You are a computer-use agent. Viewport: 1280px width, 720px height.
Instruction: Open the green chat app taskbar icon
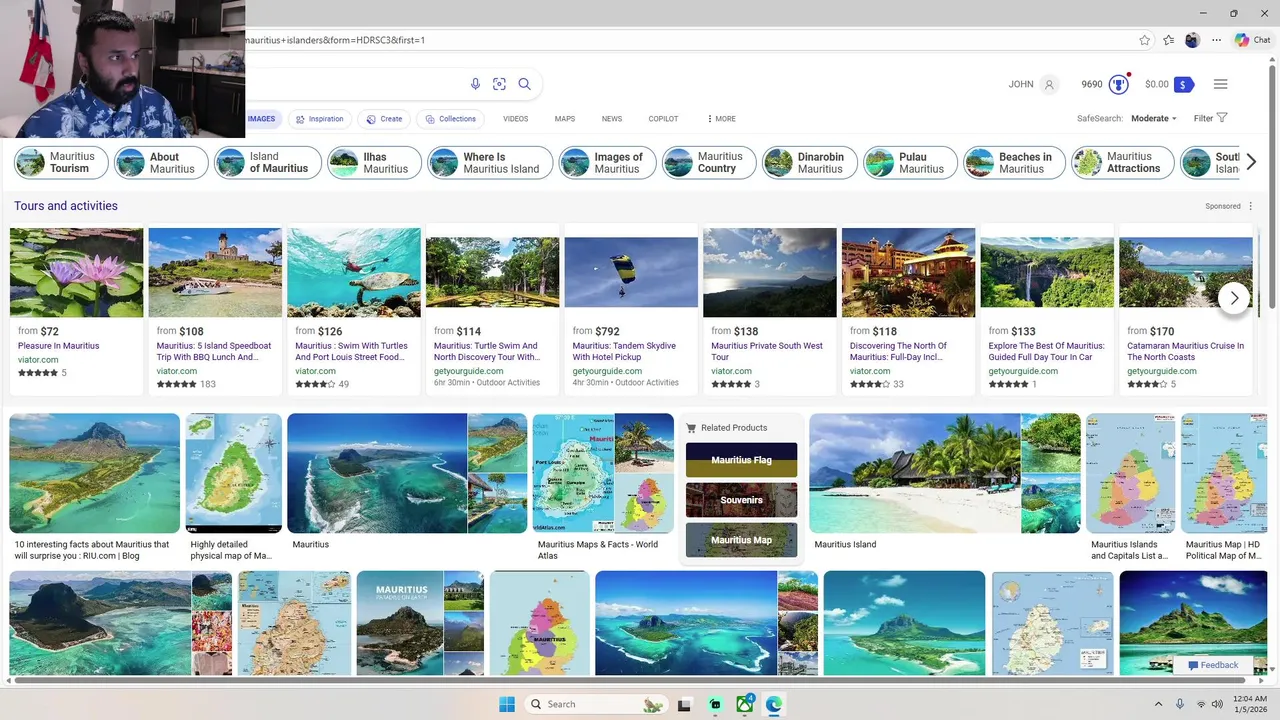(x=715, y=704)
